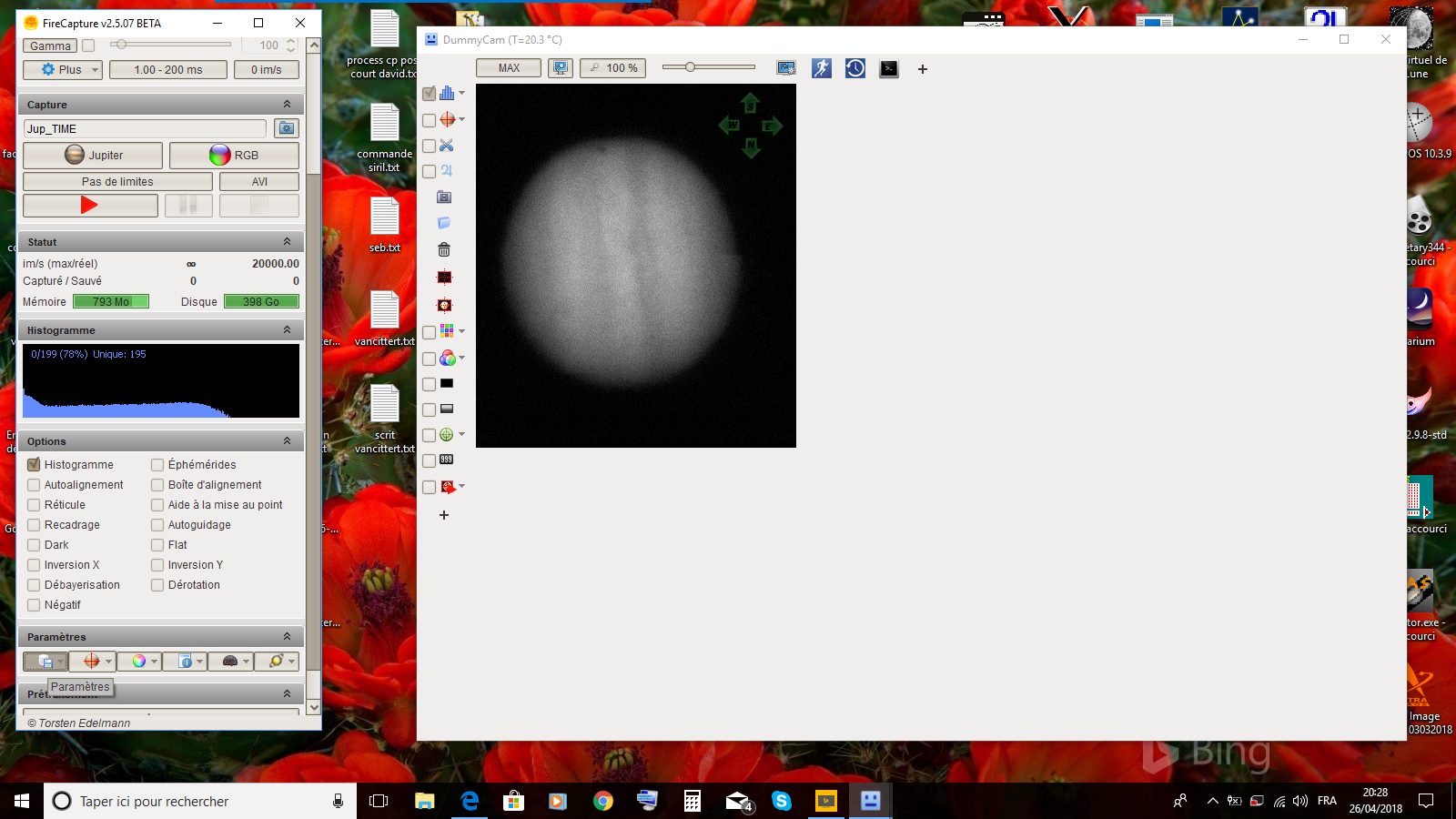The image size is (1456, 819).
Task: Click the blue running man icon
Action: pos(822,68)
